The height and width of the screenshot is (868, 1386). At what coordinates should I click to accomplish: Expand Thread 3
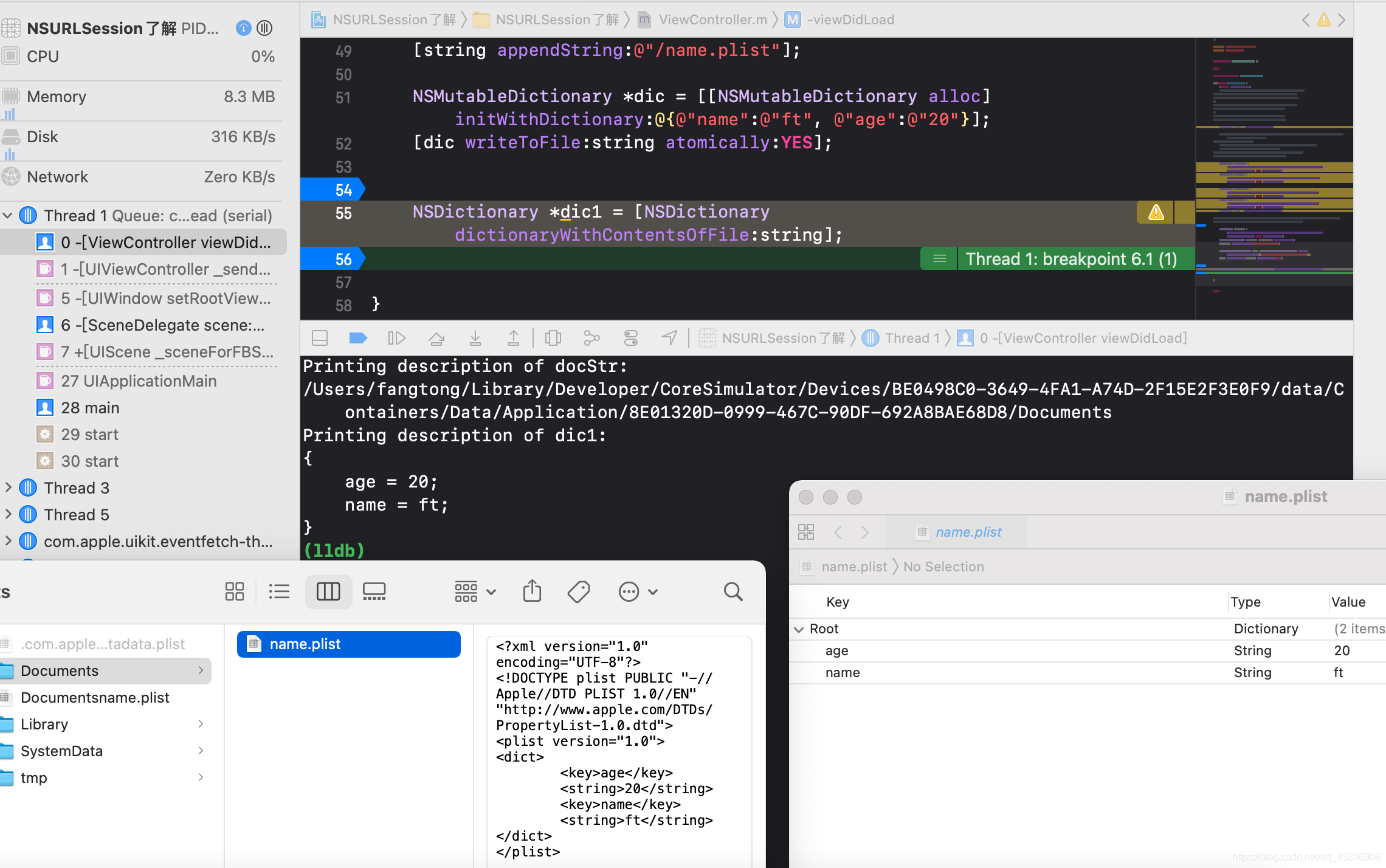pos(8,487)
